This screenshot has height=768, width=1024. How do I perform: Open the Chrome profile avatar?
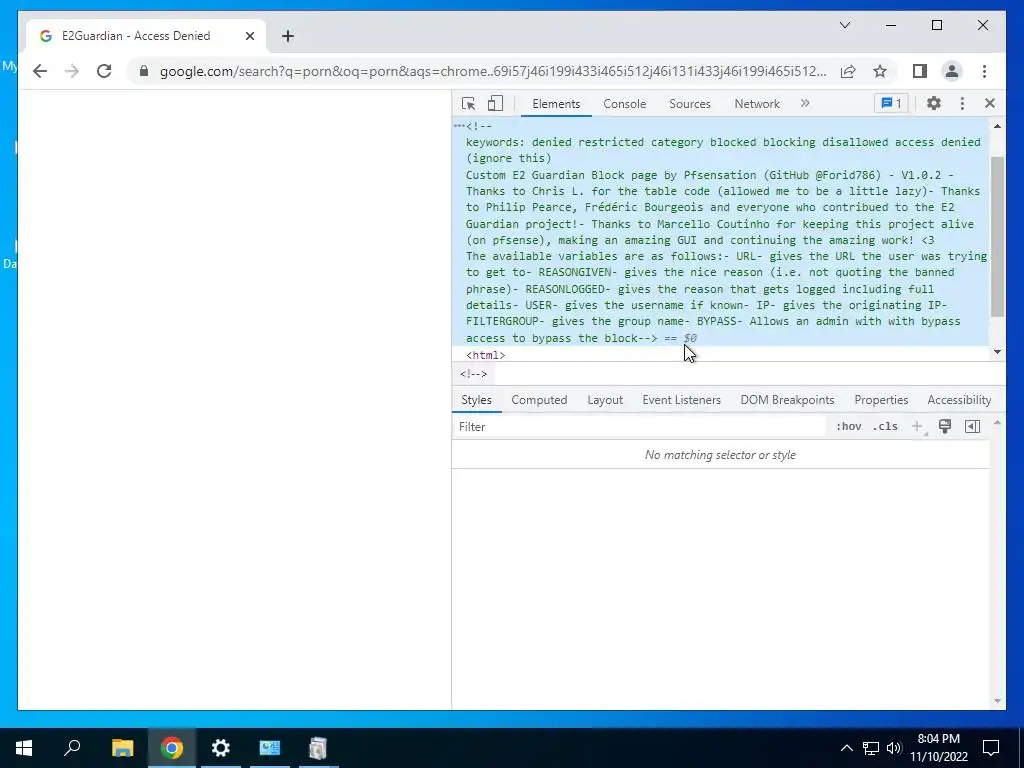tap(952, 71)
